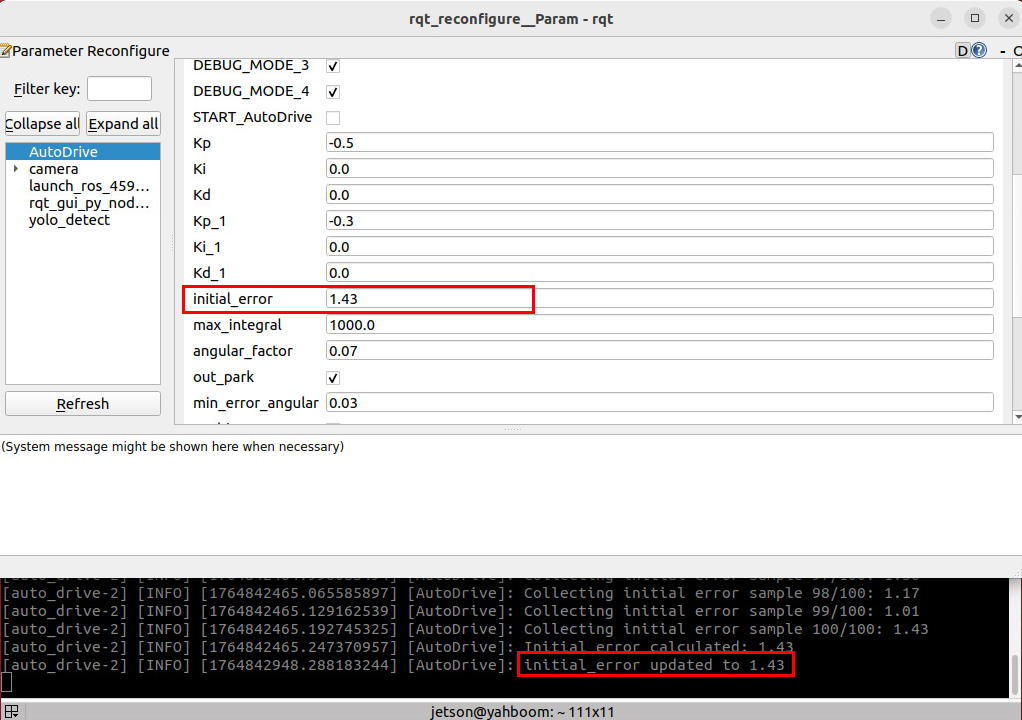Click the Kp_1 value field
This screenshot has height=720, width=1022.
[660, 221]
